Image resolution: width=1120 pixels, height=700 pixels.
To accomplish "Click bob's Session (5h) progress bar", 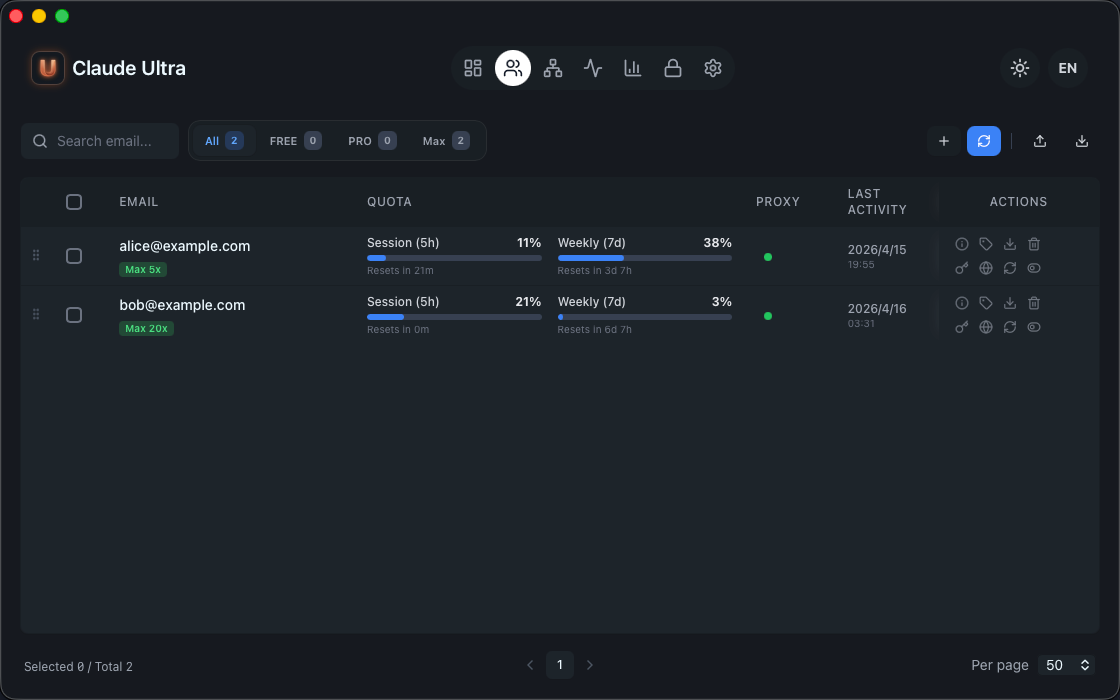I will click(x=454, y=317).
